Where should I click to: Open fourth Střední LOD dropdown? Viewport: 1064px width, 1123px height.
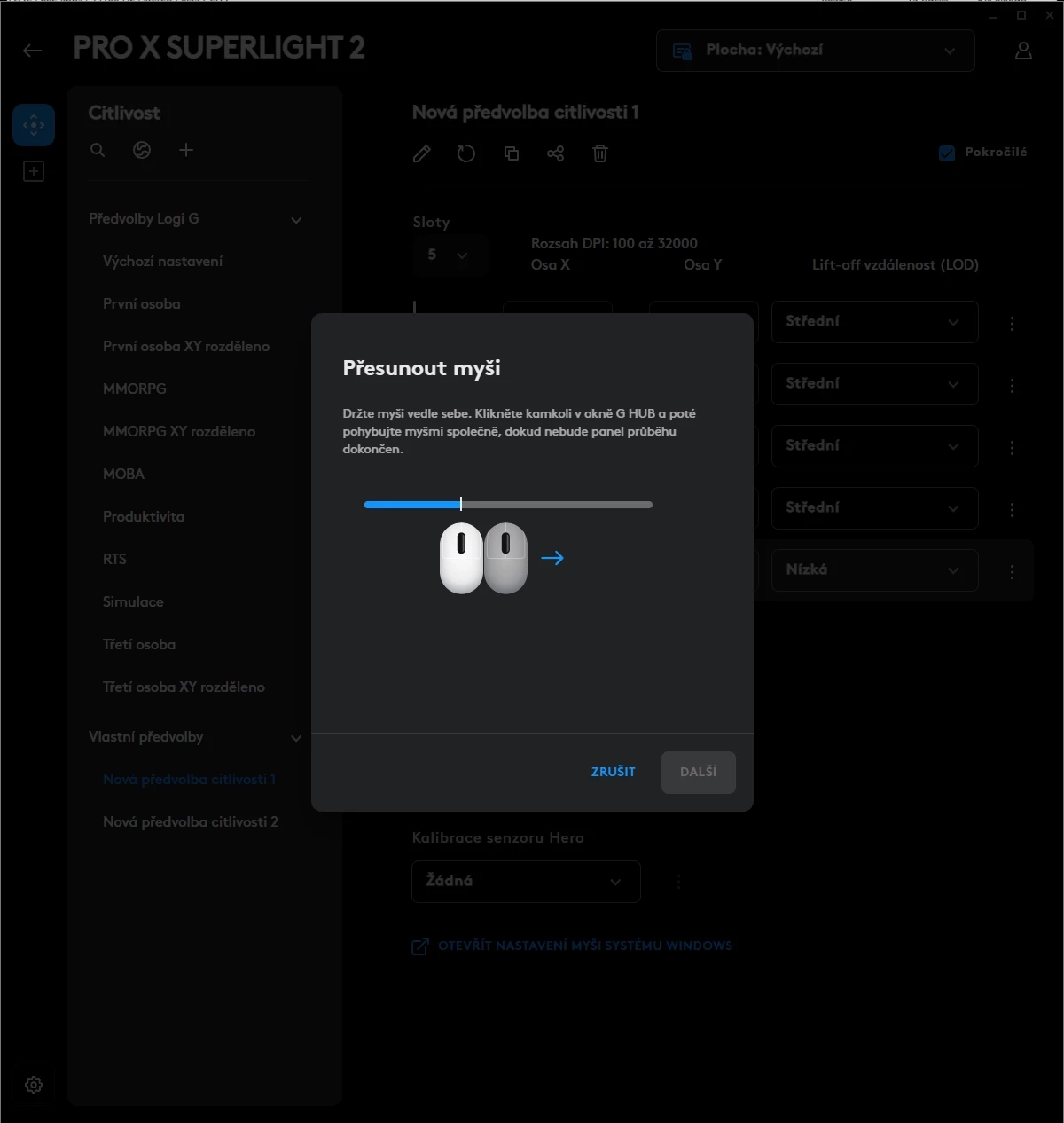point(875,507)
